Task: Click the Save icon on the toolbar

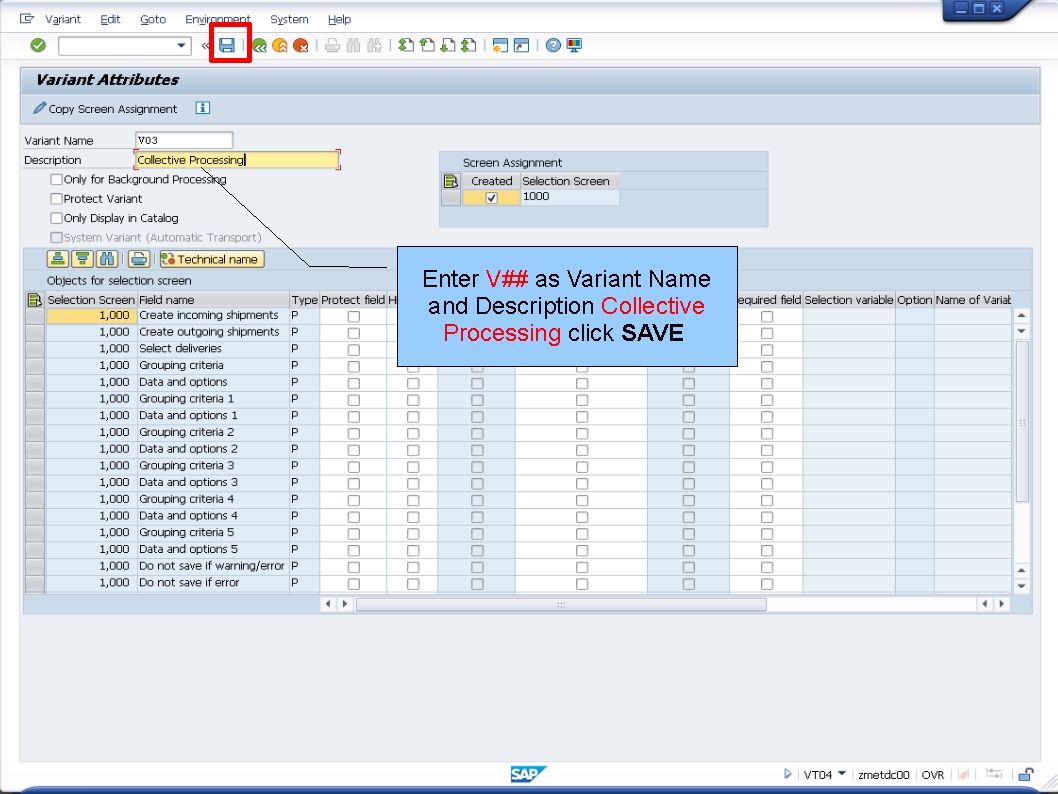Action: [x=226, y=44]
